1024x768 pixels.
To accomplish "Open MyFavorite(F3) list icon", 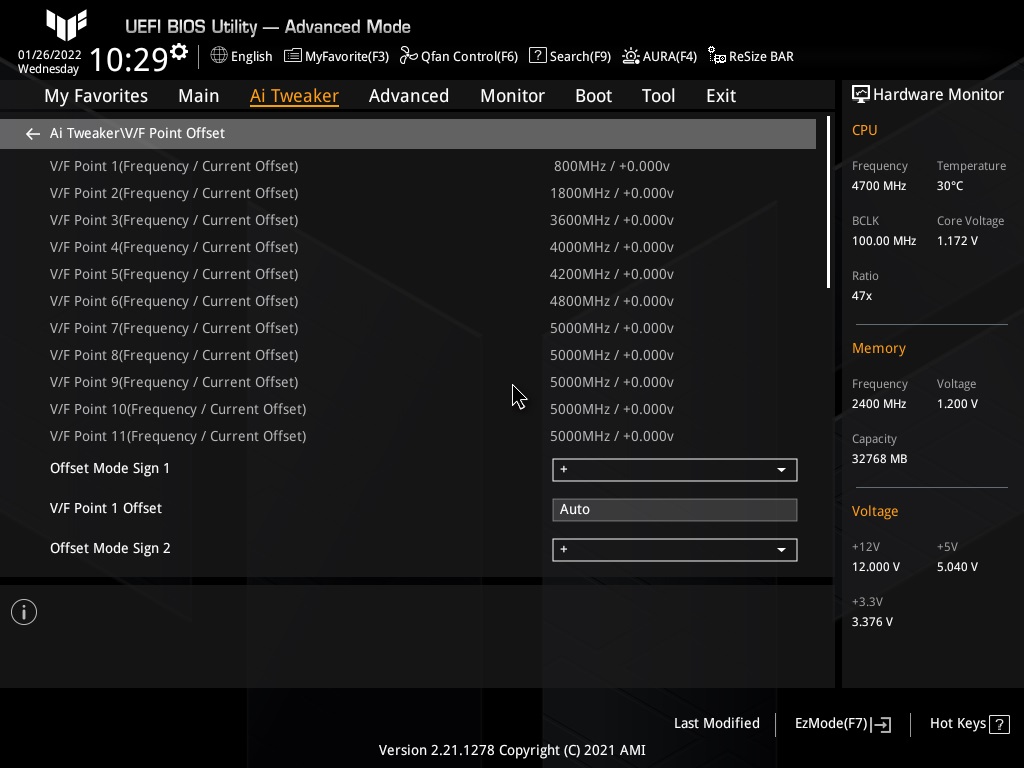I will point(293,56).
